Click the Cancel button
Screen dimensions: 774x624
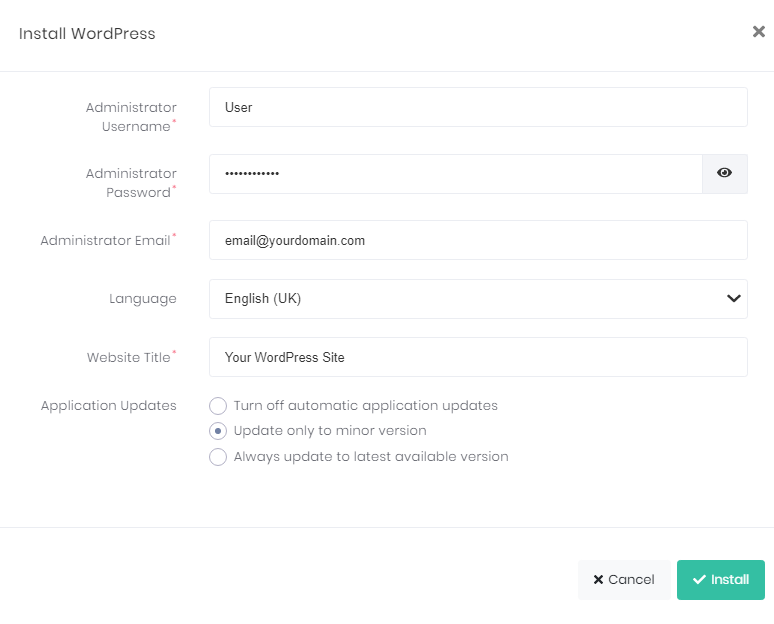pos(624,580)
